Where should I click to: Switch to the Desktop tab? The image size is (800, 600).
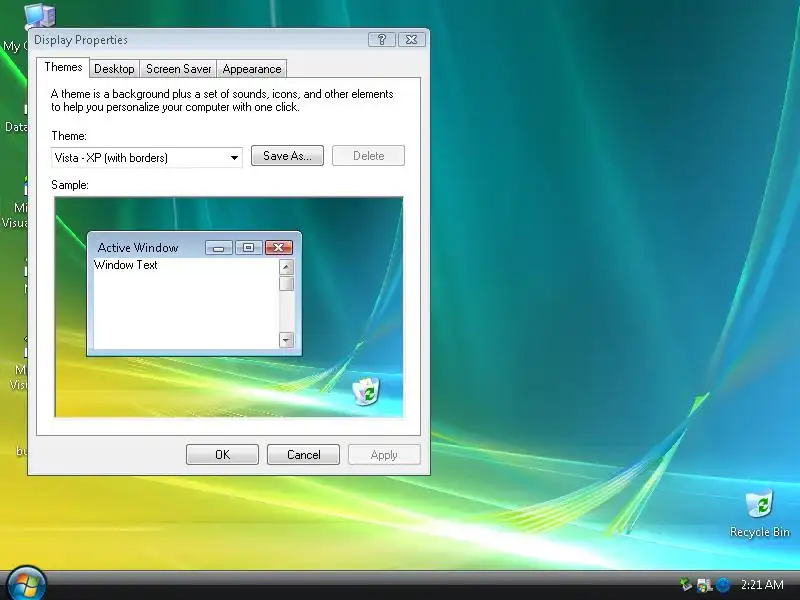coord(114,69)
